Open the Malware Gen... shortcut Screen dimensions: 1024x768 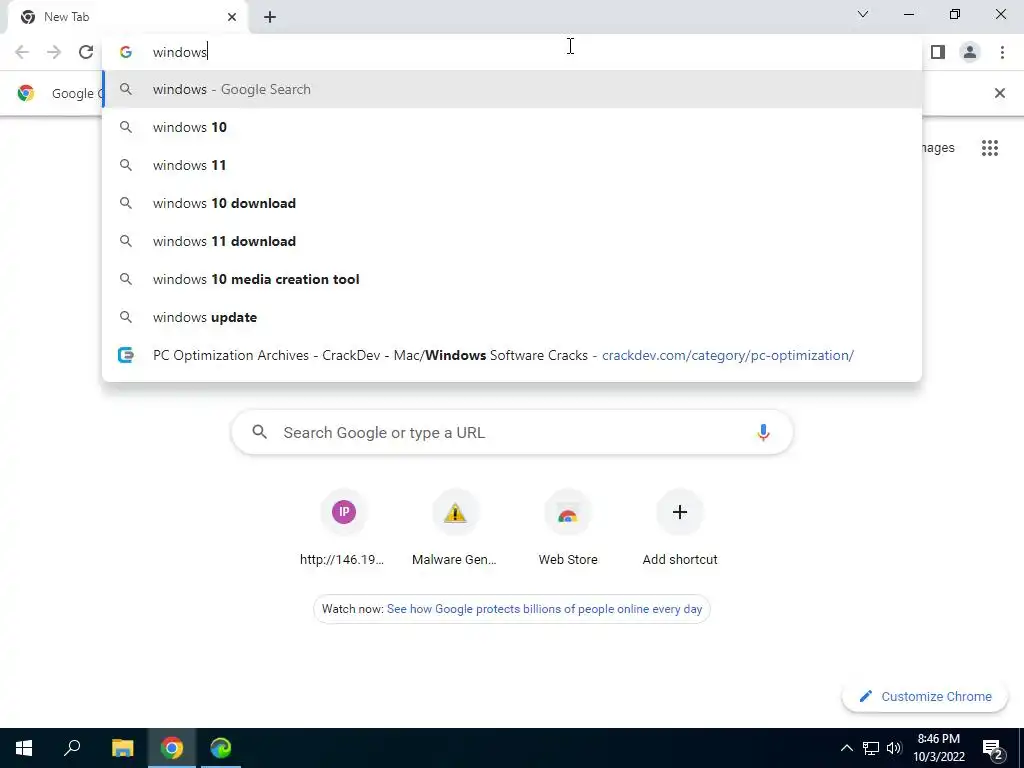click(455, 530)
